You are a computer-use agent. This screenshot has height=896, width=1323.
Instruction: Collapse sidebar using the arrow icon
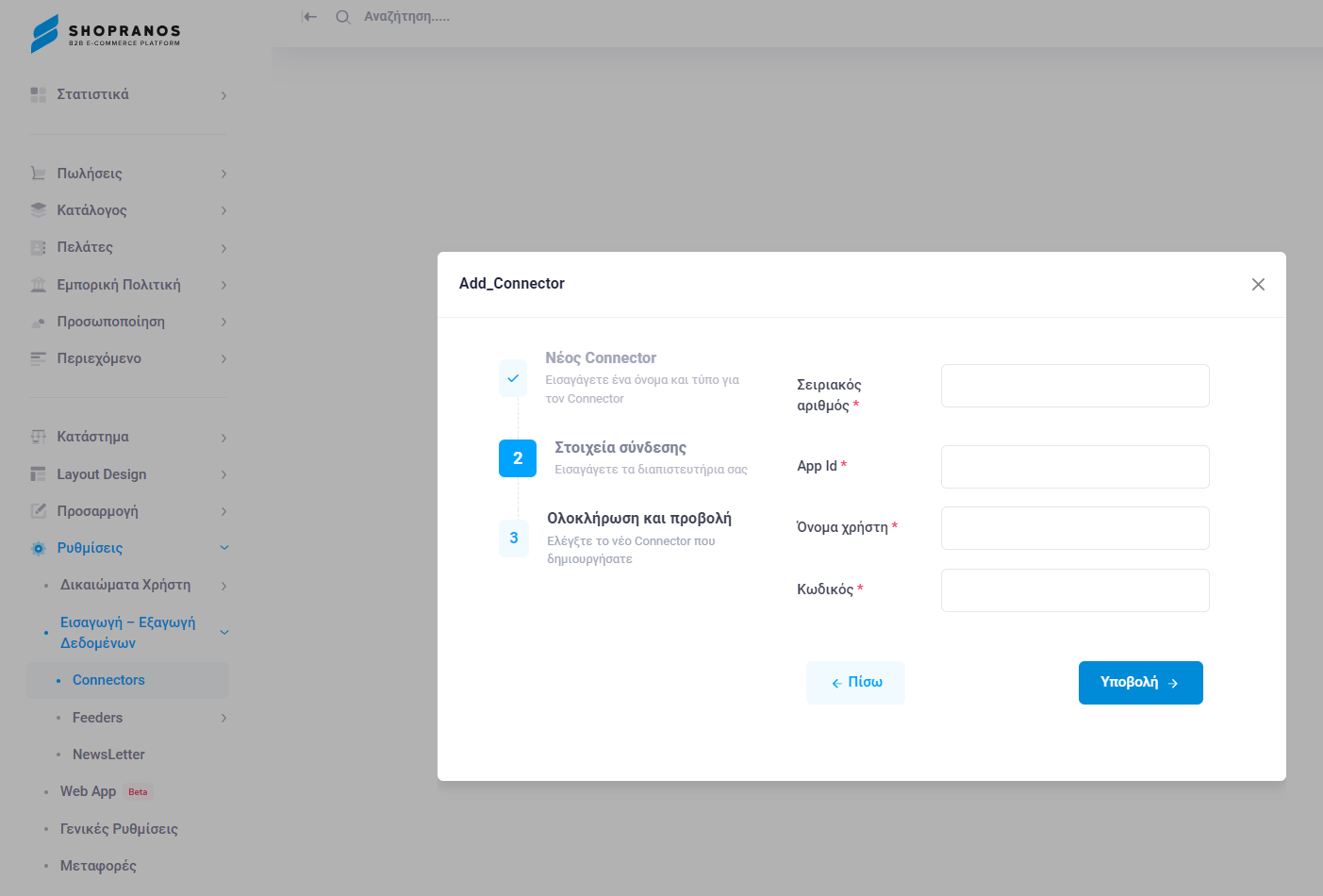point(309,17)
